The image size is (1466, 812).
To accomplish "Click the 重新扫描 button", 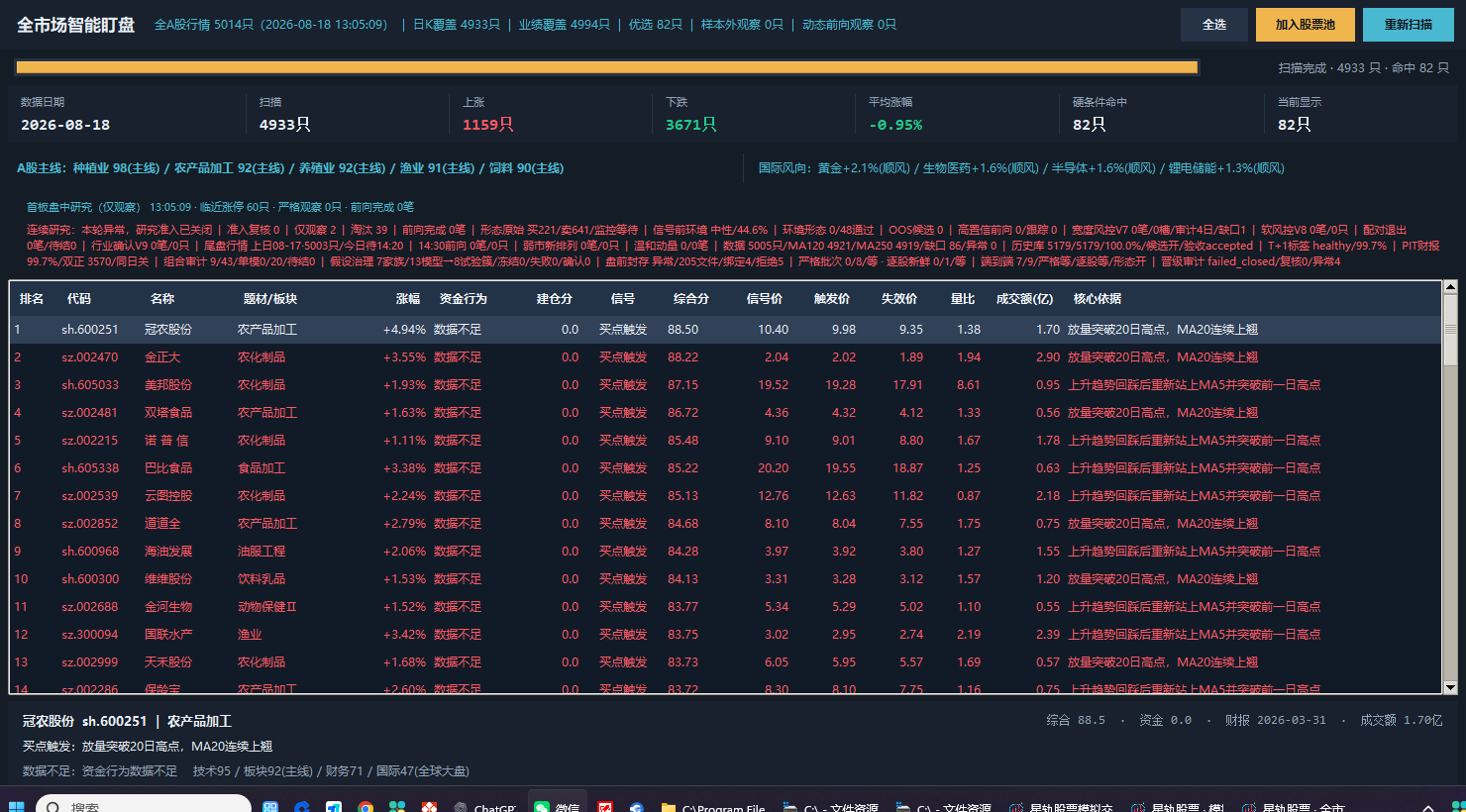I will (x=1408, y=25).
